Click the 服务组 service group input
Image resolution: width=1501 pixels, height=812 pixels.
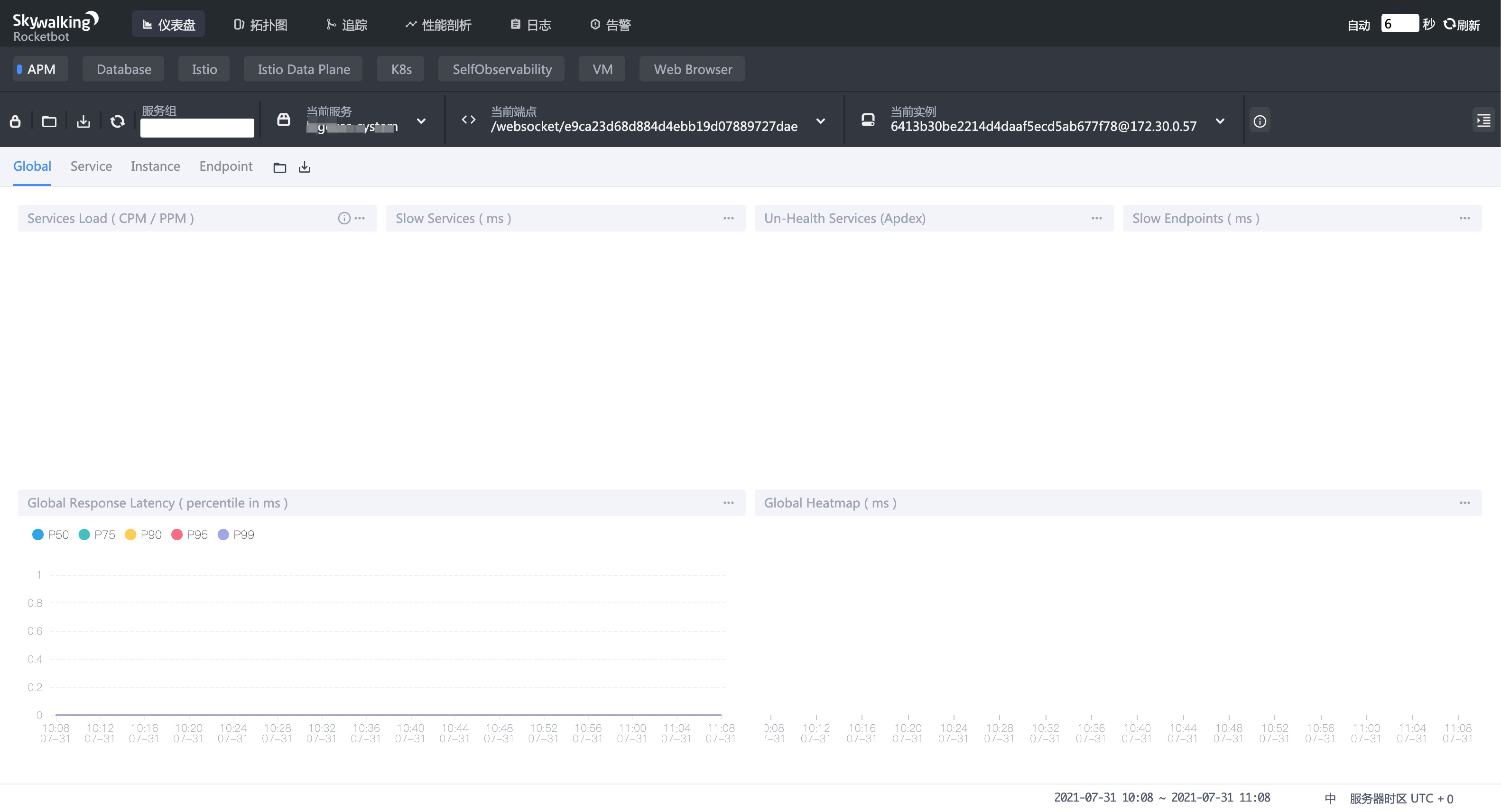coord(197,128)
